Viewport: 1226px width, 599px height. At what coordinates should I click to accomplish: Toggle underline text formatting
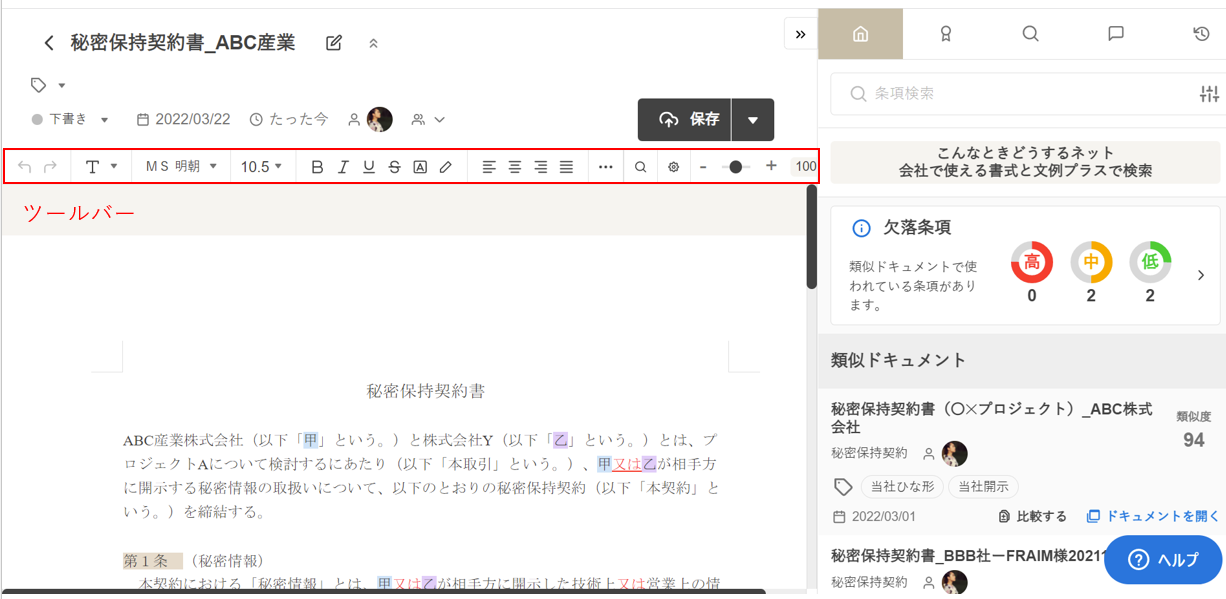(x=369, y=167)
